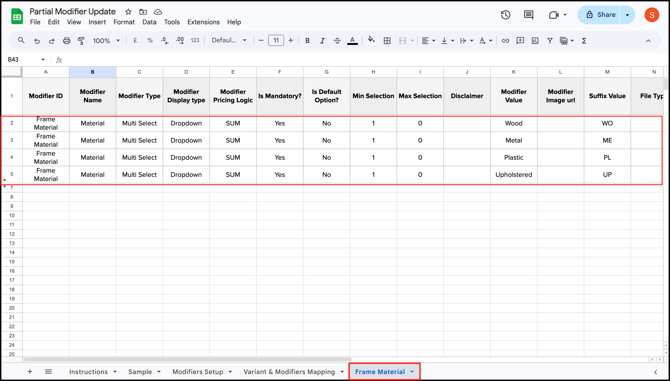View cloud save status
The height and width of the screenshot is (381, 670).
158,12
